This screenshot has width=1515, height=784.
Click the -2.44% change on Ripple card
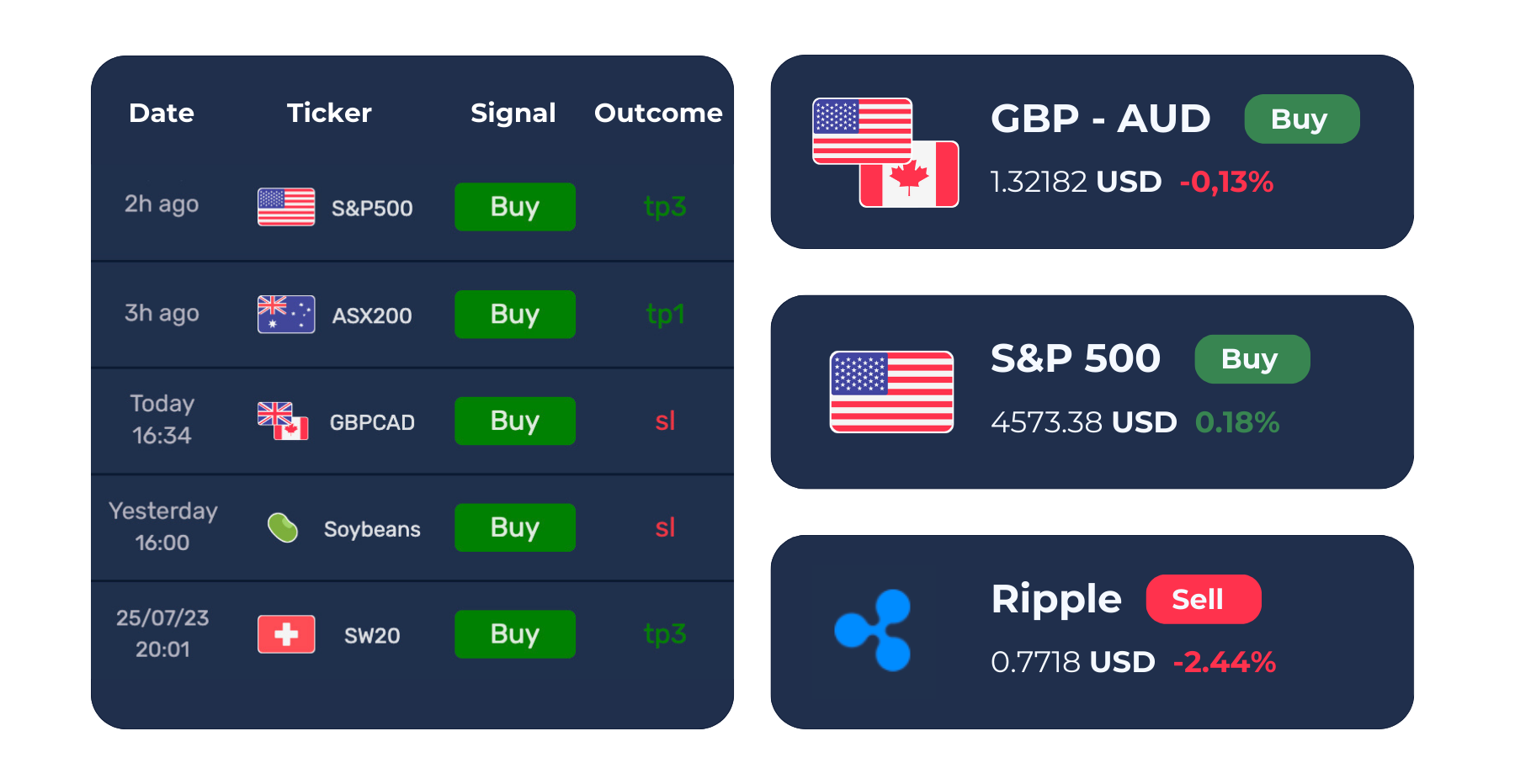coord(1225,663)
